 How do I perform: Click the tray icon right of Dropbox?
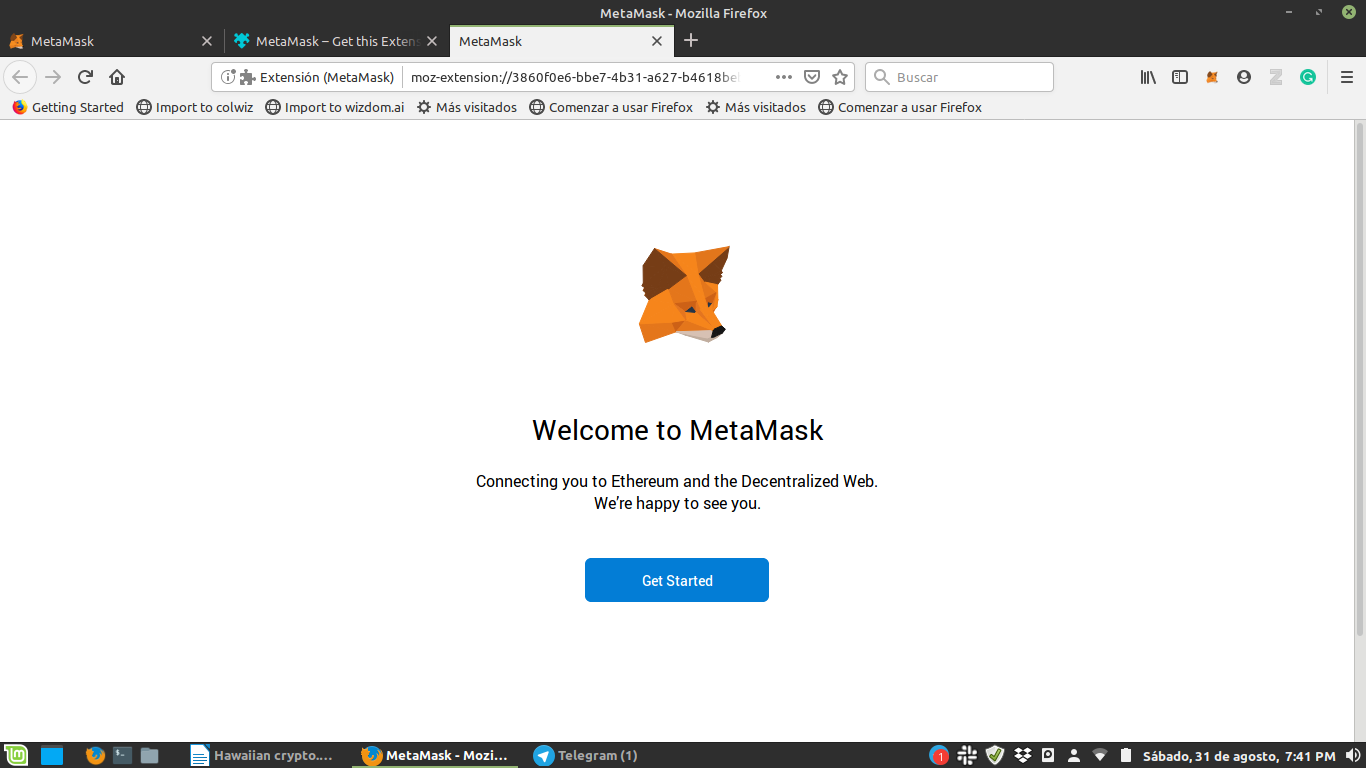[1048, 755]
